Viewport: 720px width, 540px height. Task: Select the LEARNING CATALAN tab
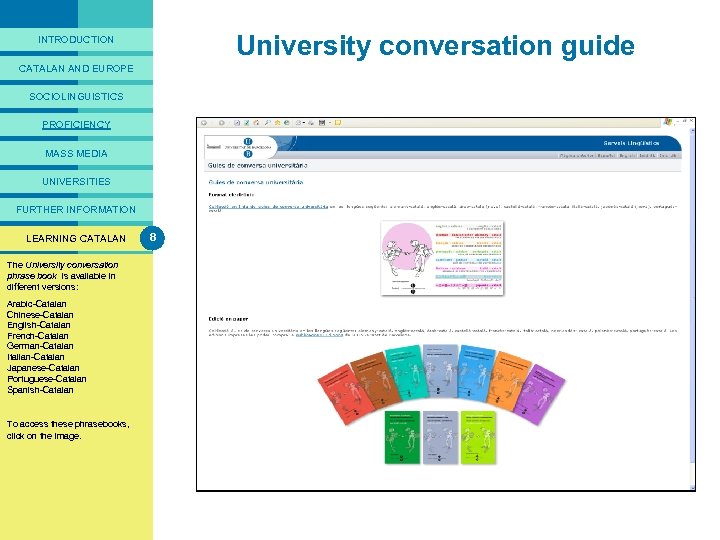pyautogui.click(x=76, y=238)
